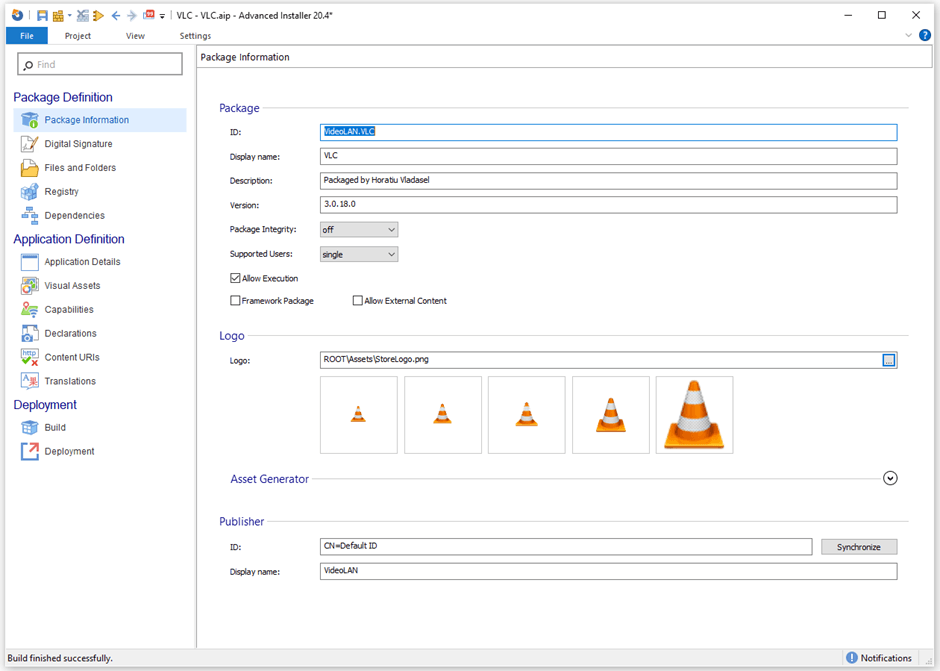
Task: Open the File menu
Action: [27, 36]
